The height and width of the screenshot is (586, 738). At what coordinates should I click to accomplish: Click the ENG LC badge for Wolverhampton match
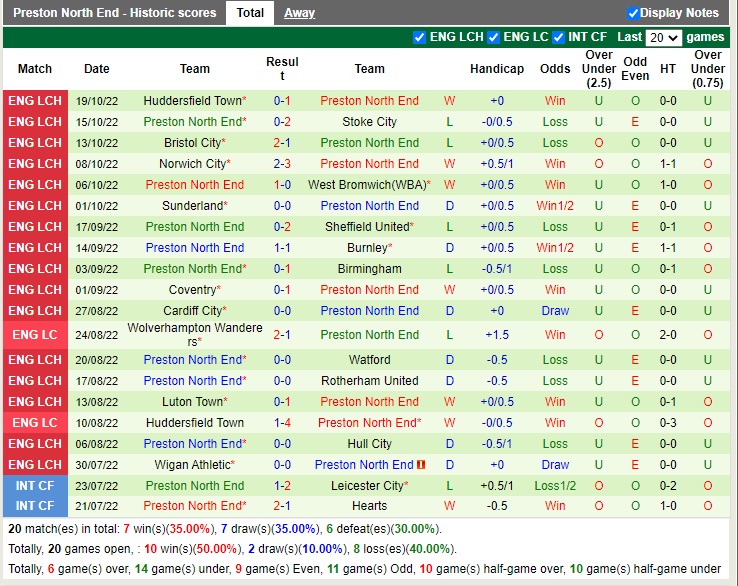pyautogui.click(x=35, y=335)
